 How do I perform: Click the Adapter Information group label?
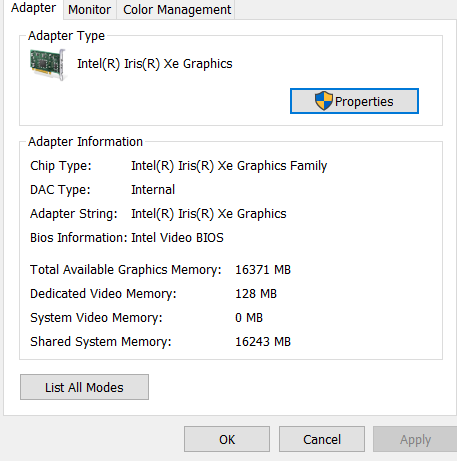(85, 142)
